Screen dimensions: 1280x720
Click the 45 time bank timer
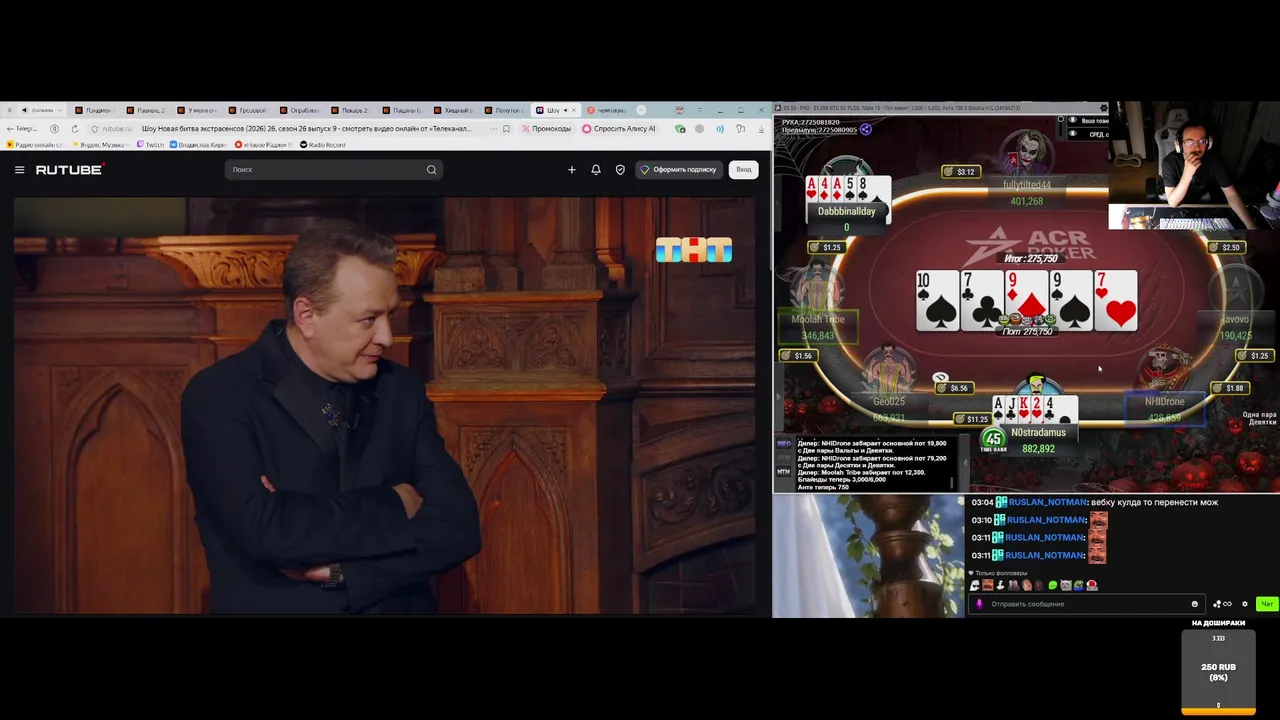993,439
